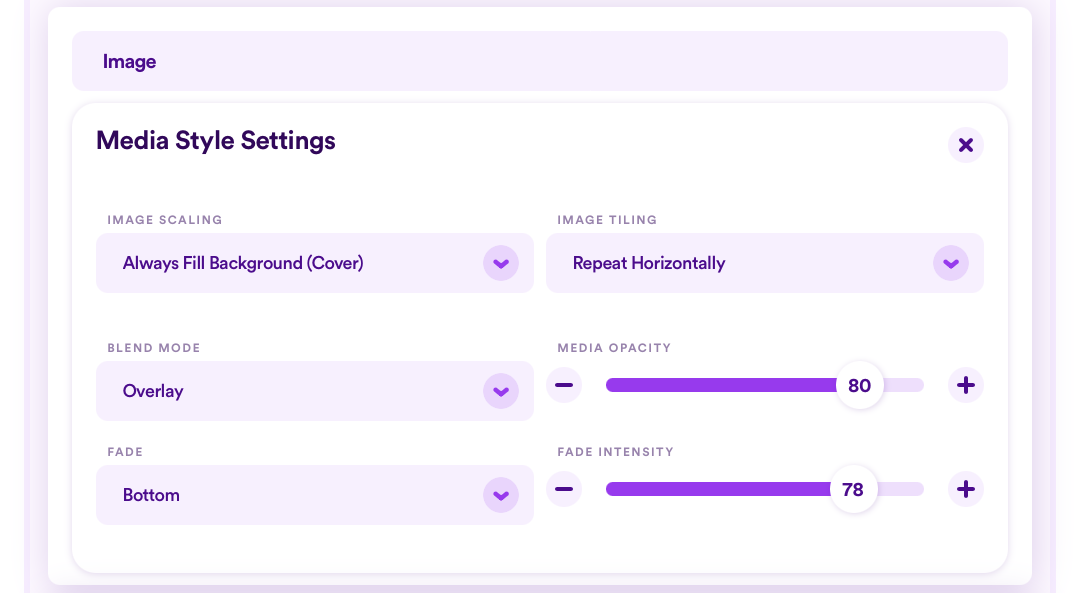Close the Media Style Settings panel
This screenshot has width=1080, height=593.
966,145
